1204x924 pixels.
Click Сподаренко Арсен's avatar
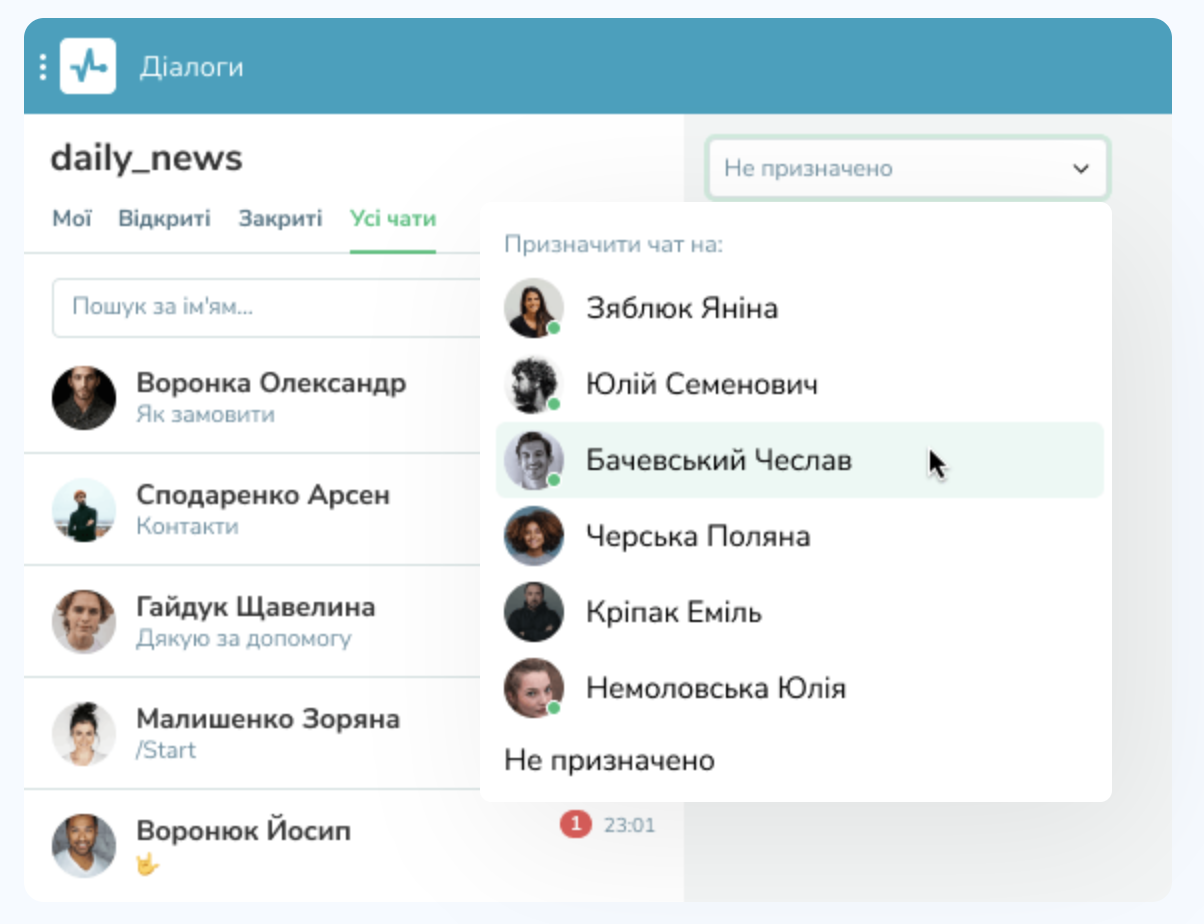click(84, 510)
